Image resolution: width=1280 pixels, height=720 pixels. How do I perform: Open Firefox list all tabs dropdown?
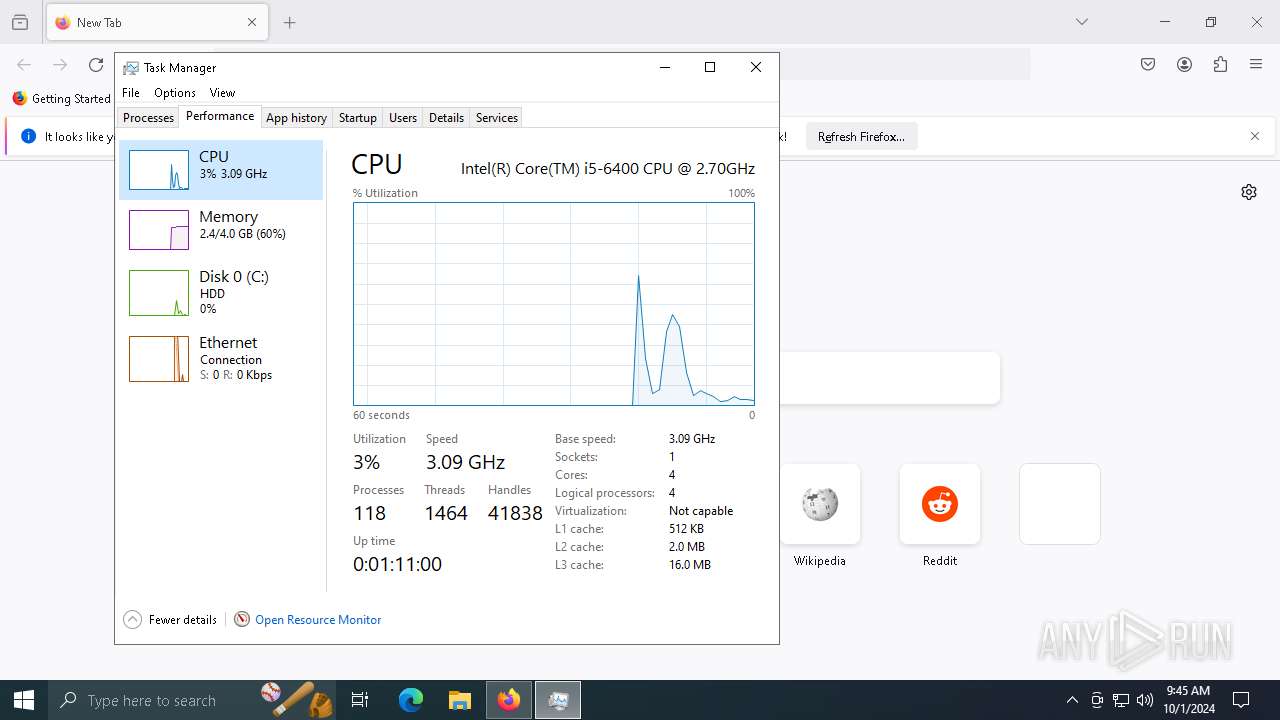click(x=1082, y=22)
